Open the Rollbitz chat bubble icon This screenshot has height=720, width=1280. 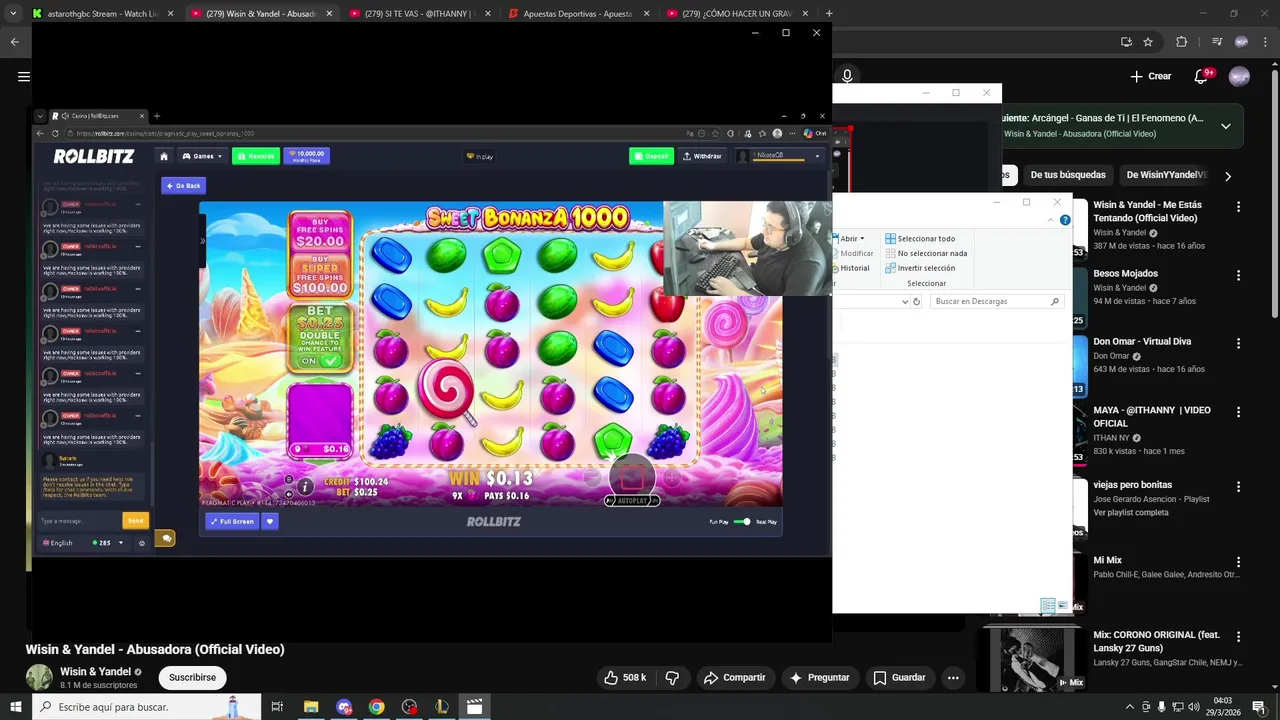[x=166, y=539]
